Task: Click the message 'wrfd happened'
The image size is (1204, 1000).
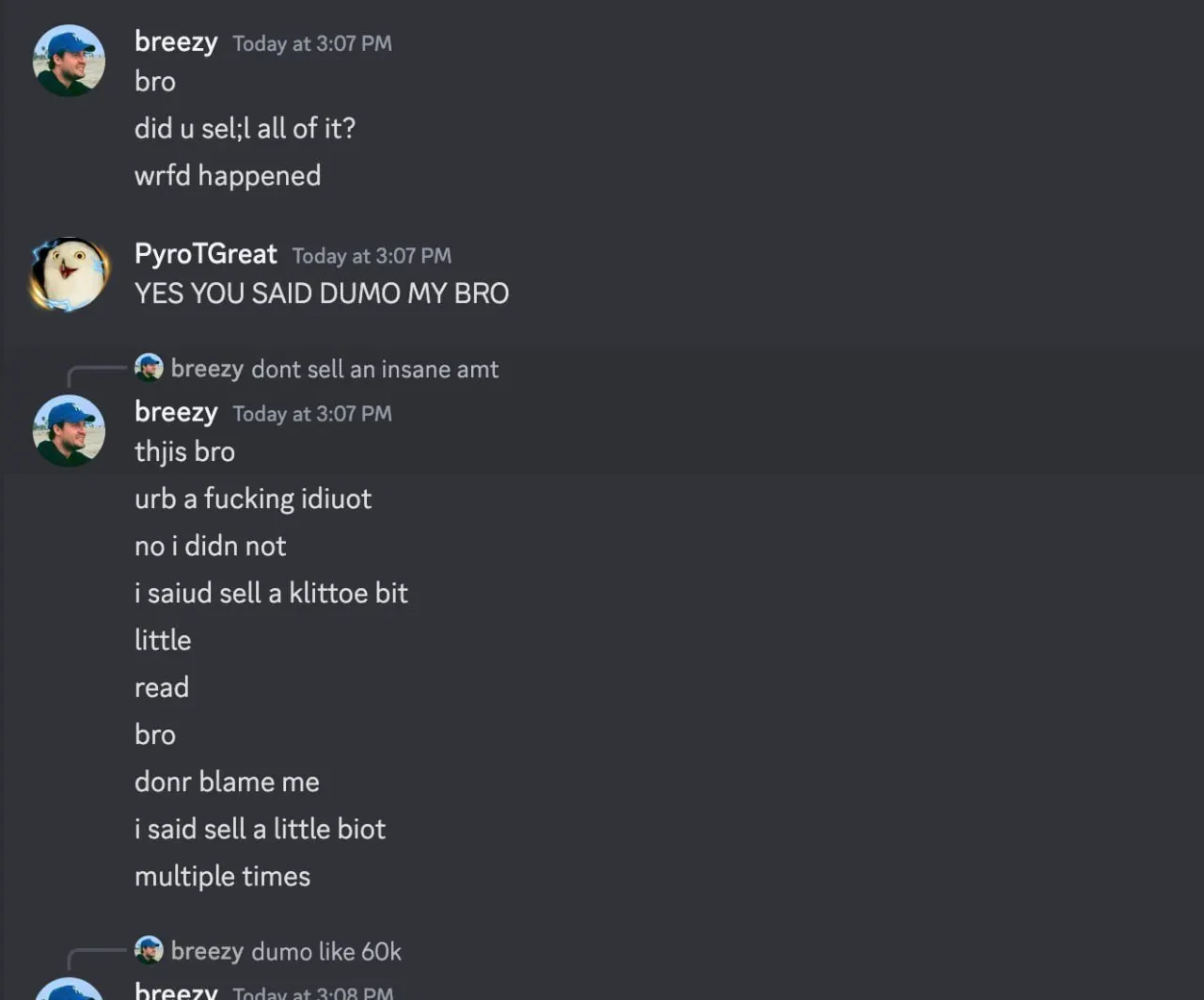Action: click(x=228, y=175)
